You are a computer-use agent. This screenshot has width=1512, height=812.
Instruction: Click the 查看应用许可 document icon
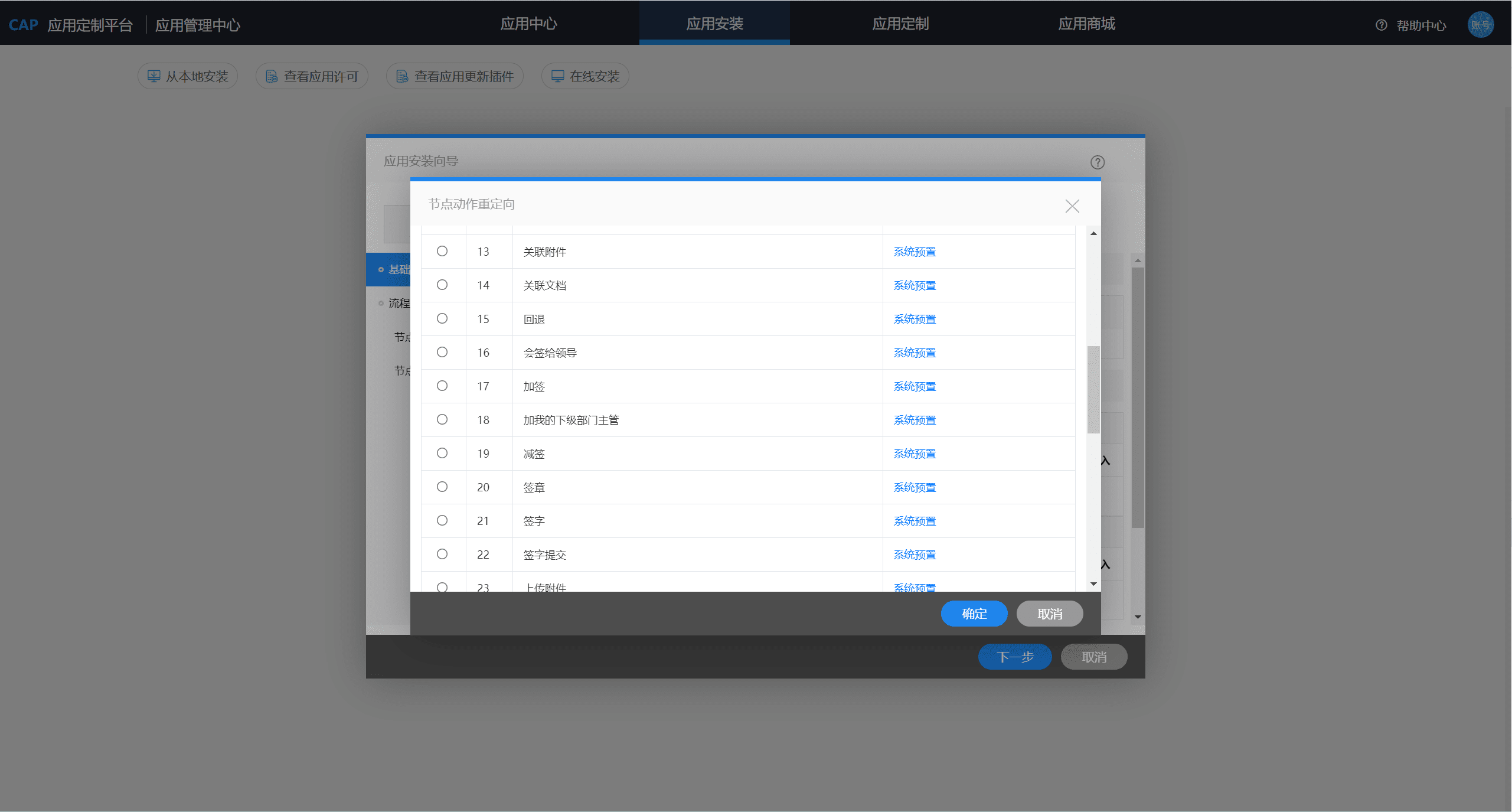pyautogui.click(x=272, y=76)
